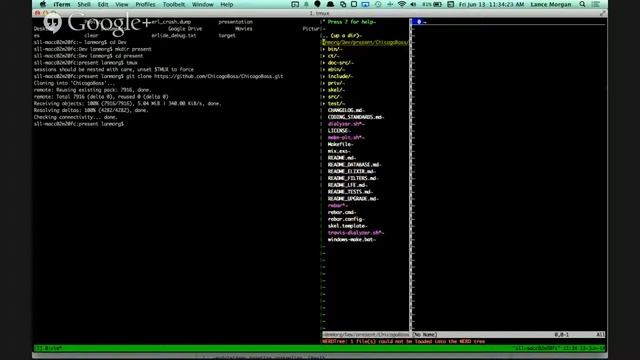Click the '[No Name]' vim status line
640x360 pixels.
[508, 335]
